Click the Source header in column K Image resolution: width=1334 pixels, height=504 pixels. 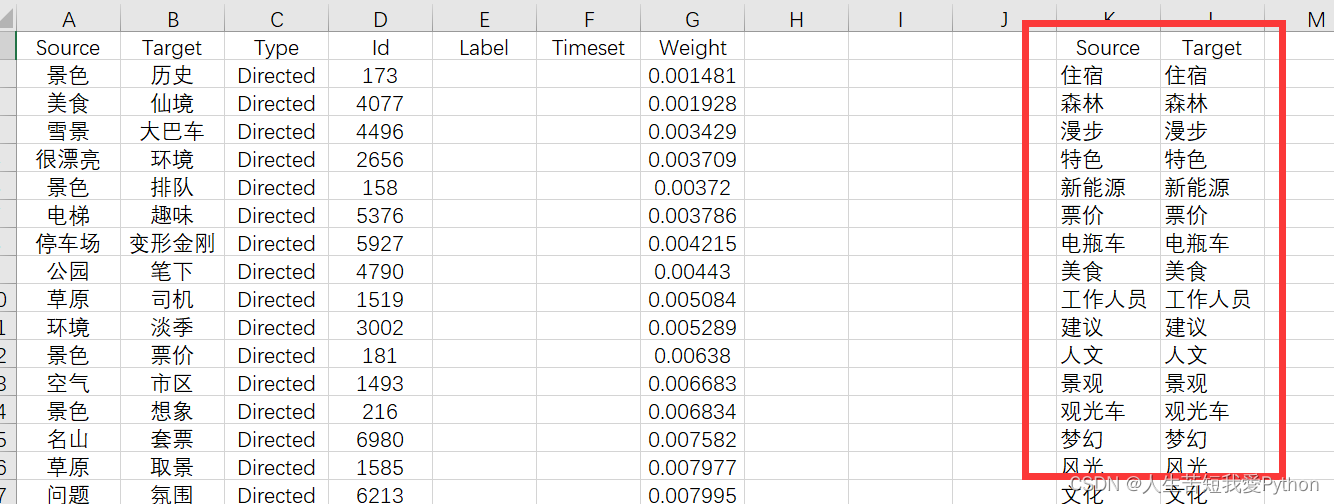click(1108, 47)
